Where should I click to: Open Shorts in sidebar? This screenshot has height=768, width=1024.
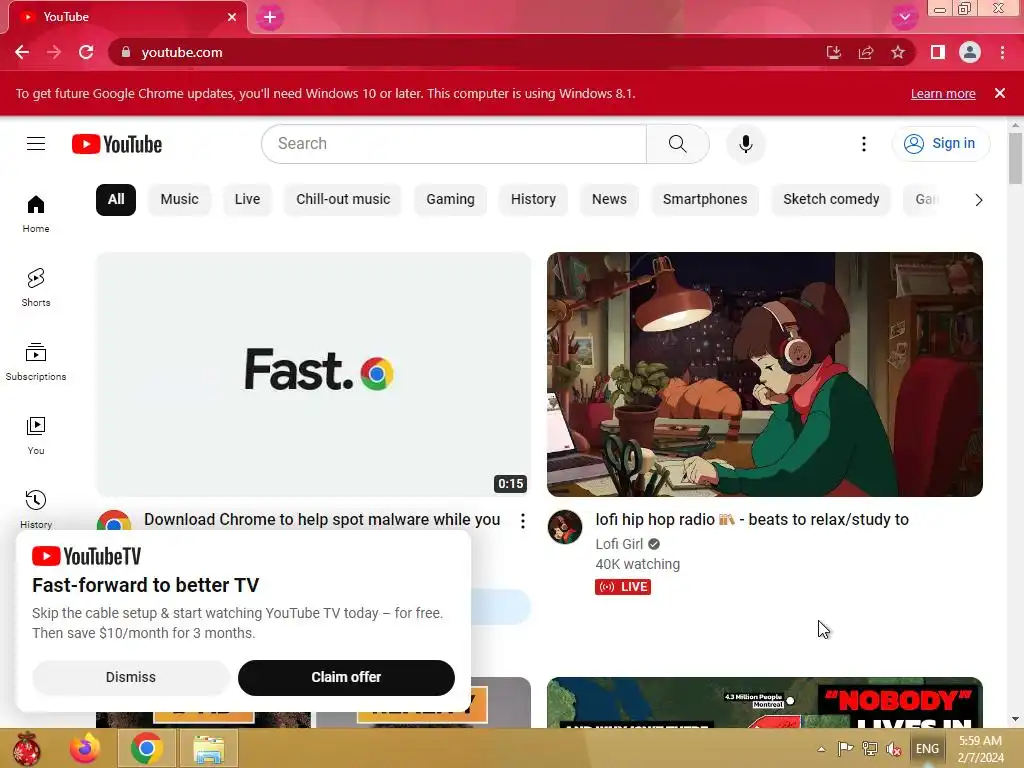point(36,287)
